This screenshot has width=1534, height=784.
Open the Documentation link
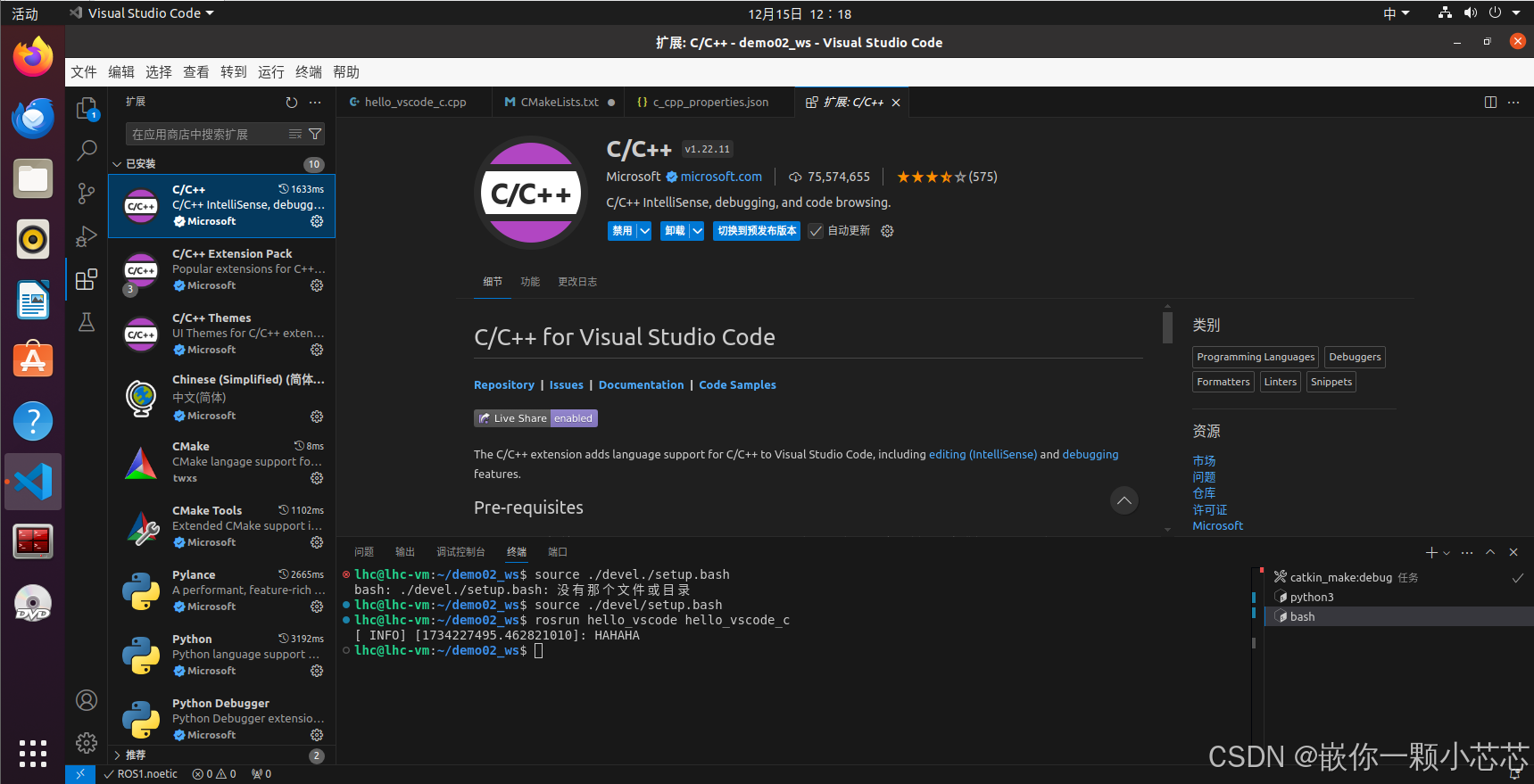click(641, 385)
